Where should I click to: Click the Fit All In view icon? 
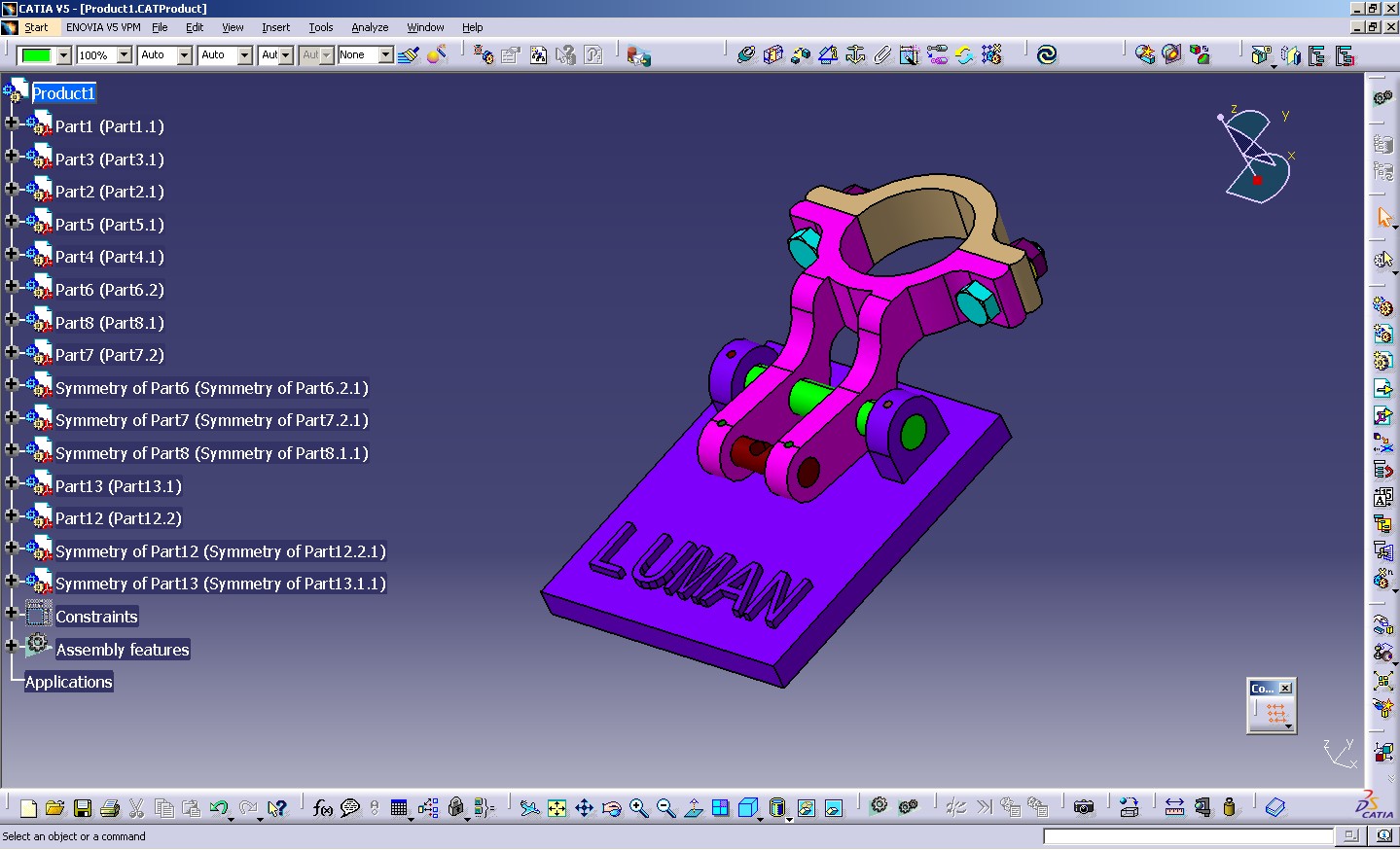(x=556, y=808)
